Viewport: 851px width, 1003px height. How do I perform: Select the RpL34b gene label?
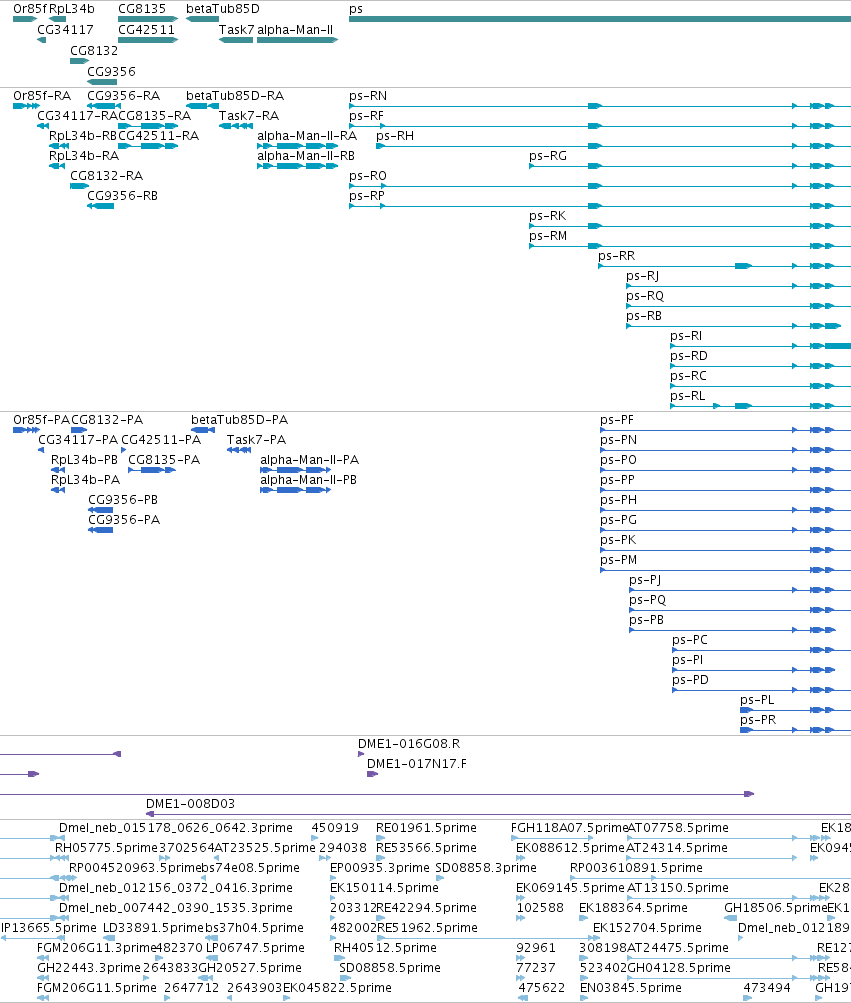click(72, 9)
